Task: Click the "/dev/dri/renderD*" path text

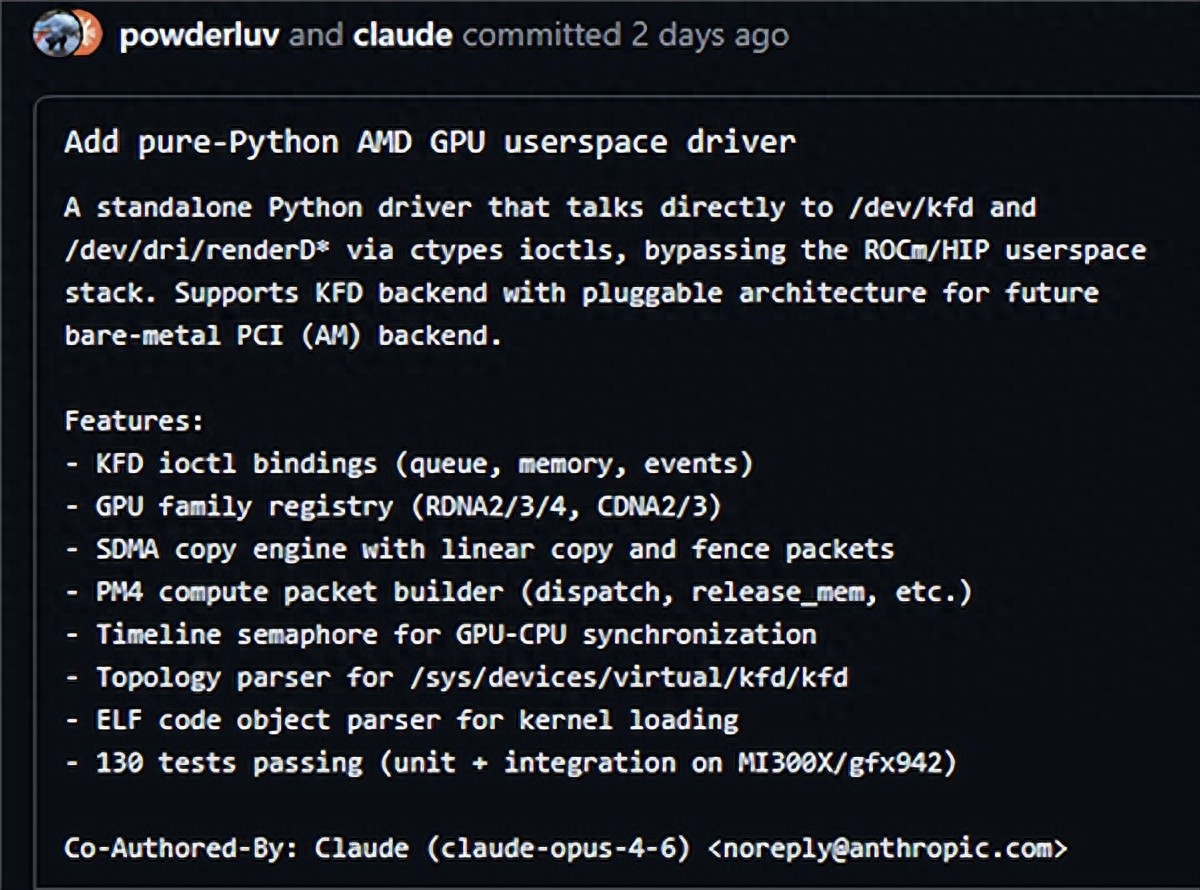Action: click(198, 251)
